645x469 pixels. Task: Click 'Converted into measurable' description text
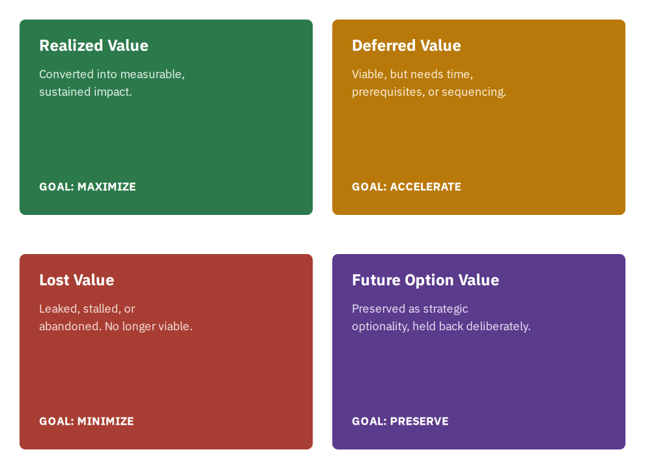coord(112,74)
